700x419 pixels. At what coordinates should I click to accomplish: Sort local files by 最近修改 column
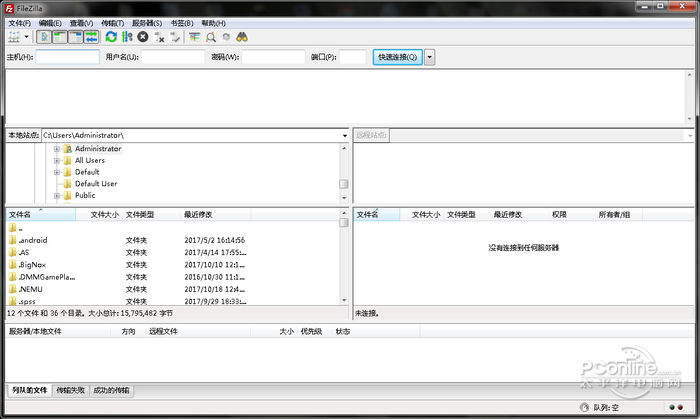coord(198,214)
